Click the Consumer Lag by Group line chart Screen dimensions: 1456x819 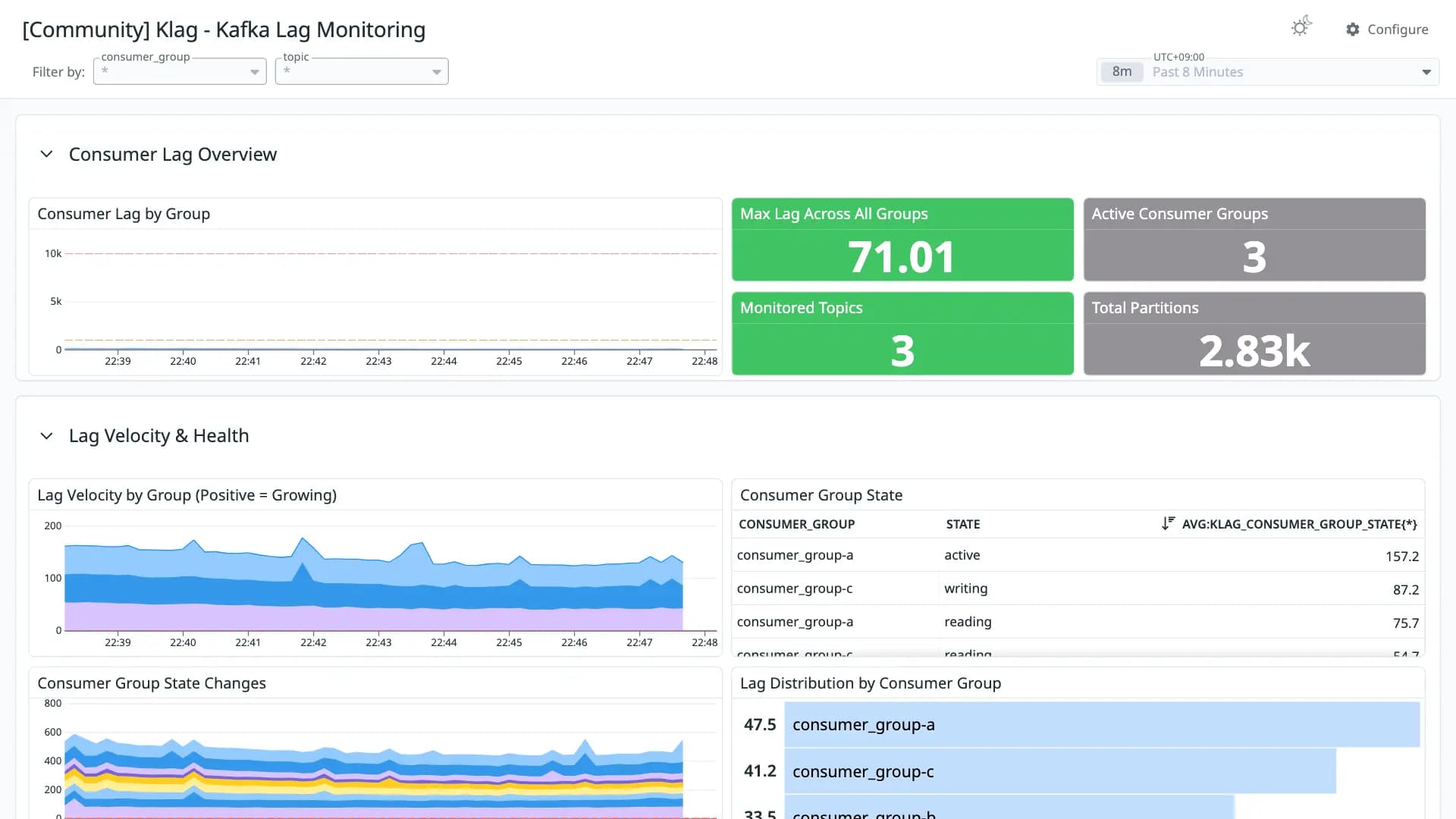[x=391, y=301]
